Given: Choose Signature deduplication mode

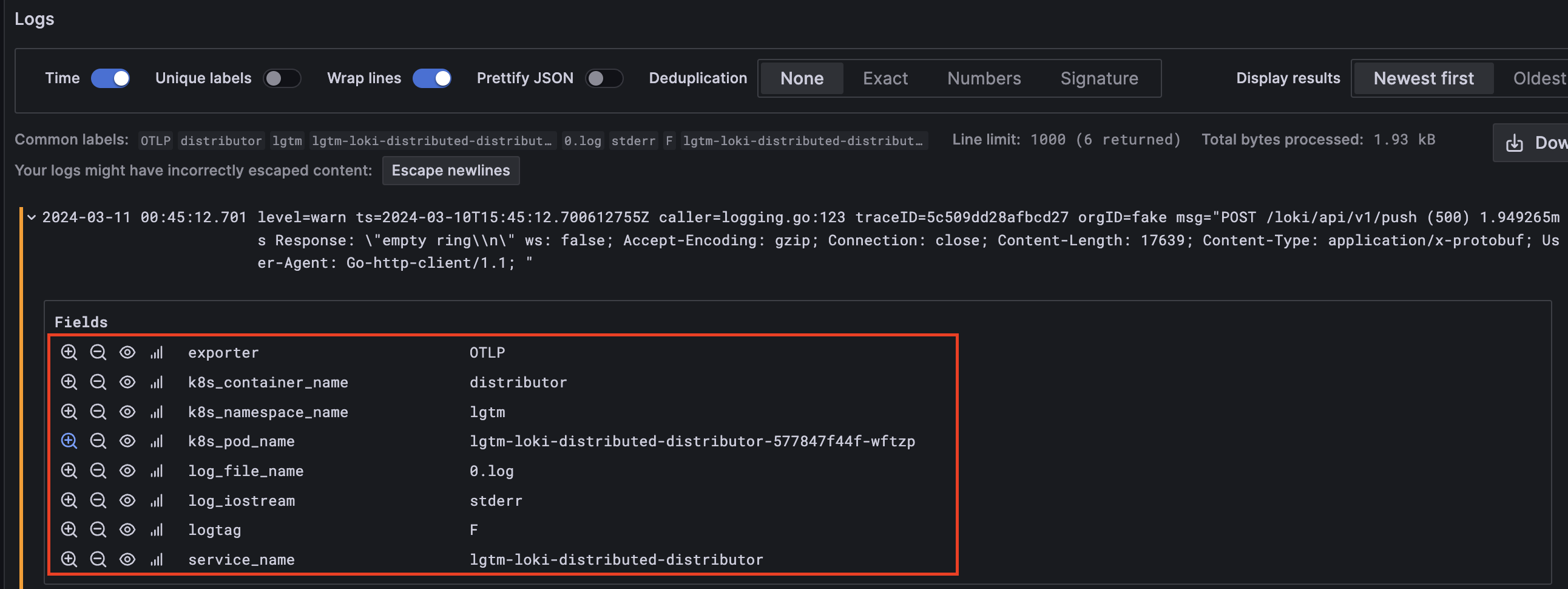Looking at the screenshot, I should coord(1099,78).
